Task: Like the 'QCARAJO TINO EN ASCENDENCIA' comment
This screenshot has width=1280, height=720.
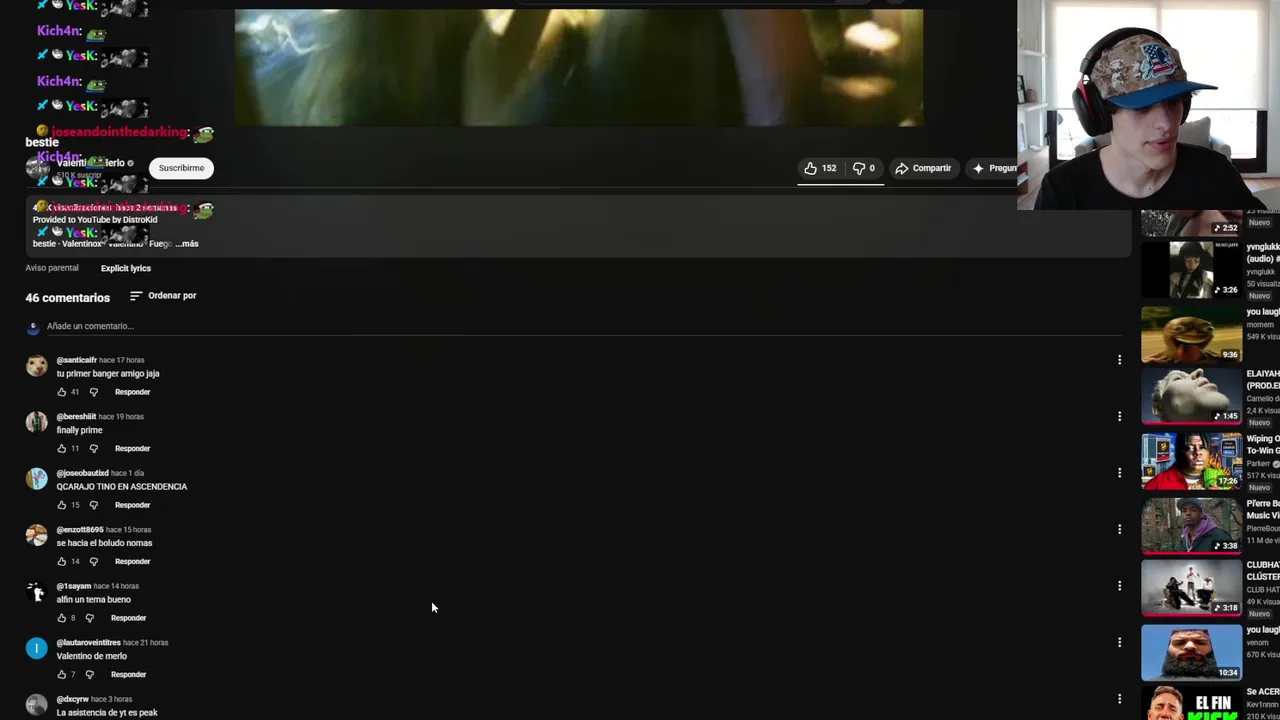Action: (61, 505)
